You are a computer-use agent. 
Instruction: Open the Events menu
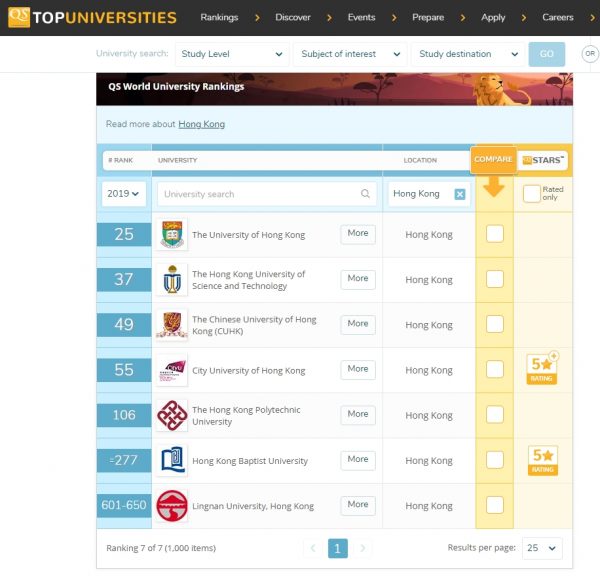[x=361, y=17]
